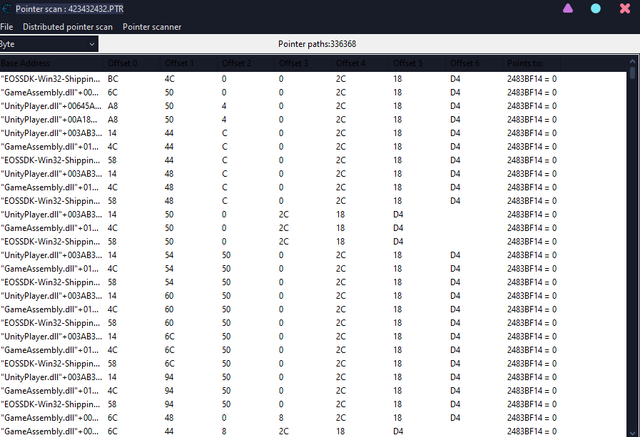
Task: Sort by the Base Address column header
Action: pyautogui.click(x=51, y=63)
